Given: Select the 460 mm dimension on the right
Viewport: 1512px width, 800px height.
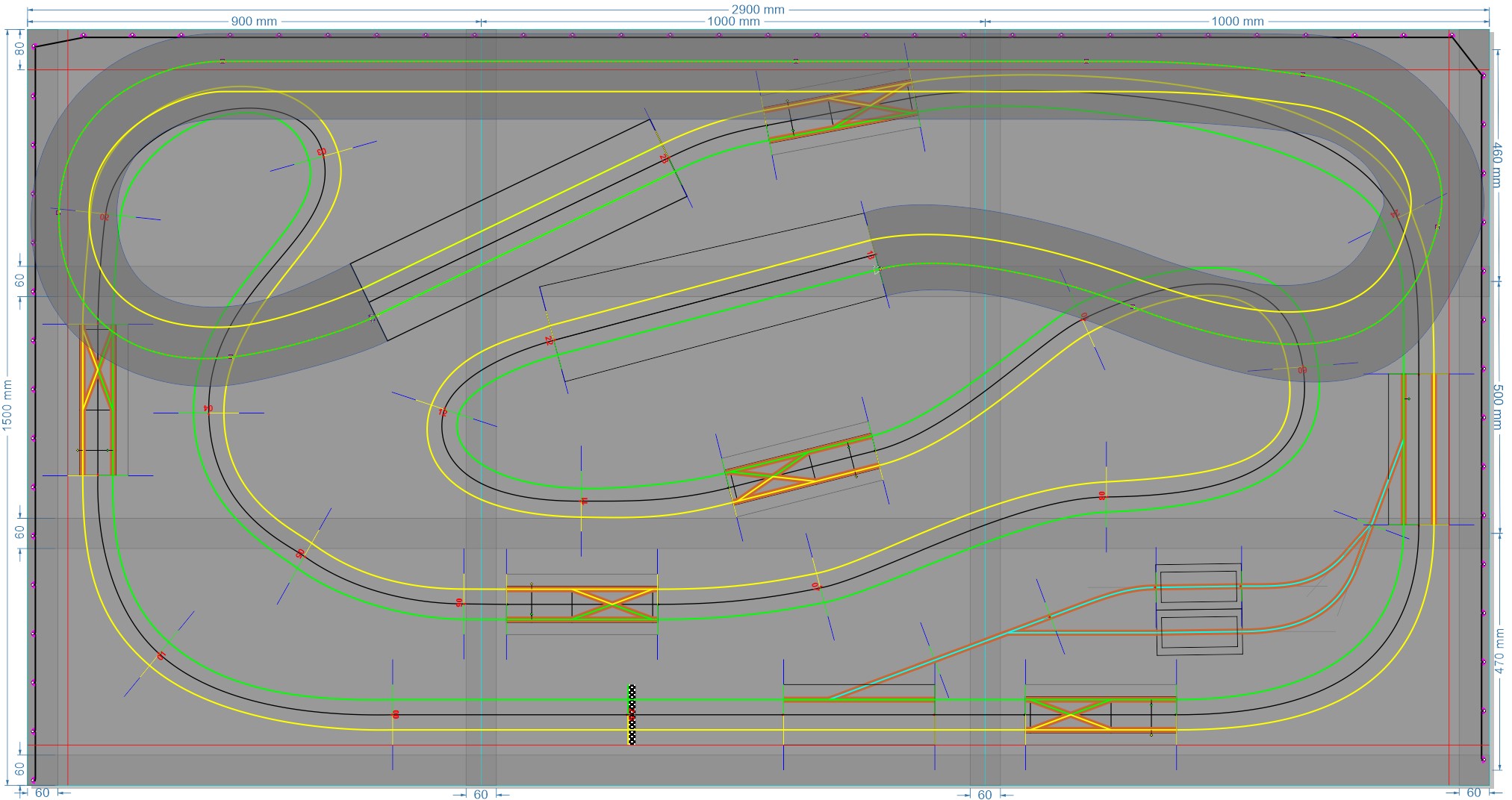Looking at the screenshot, I should click(1497, 164).
